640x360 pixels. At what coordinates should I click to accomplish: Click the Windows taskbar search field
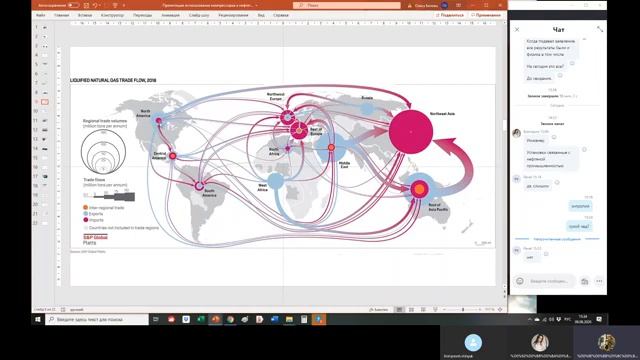tap(97, 320)
